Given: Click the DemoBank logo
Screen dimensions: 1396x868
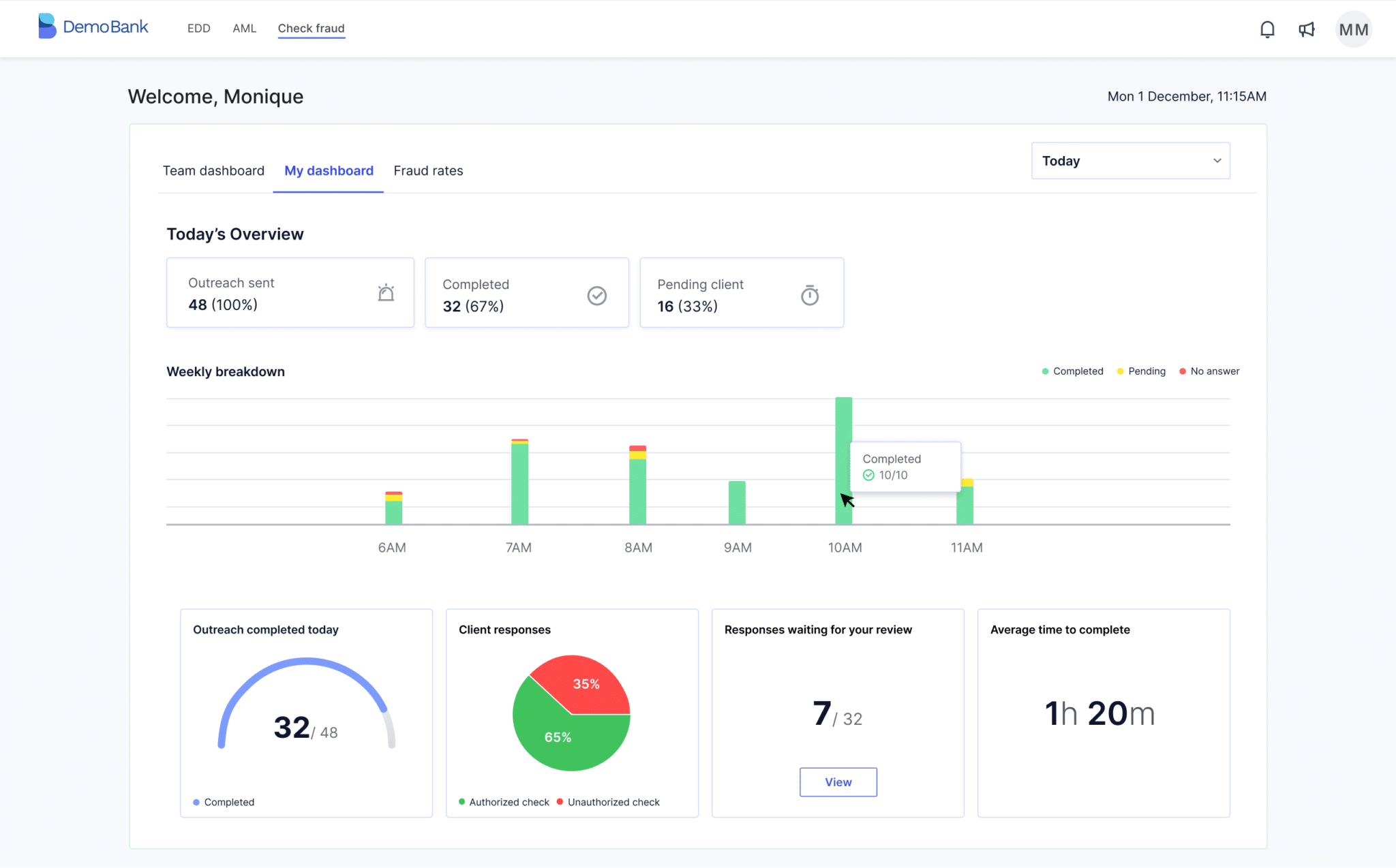Looking at the screenshot, I should tap(93, 27).
